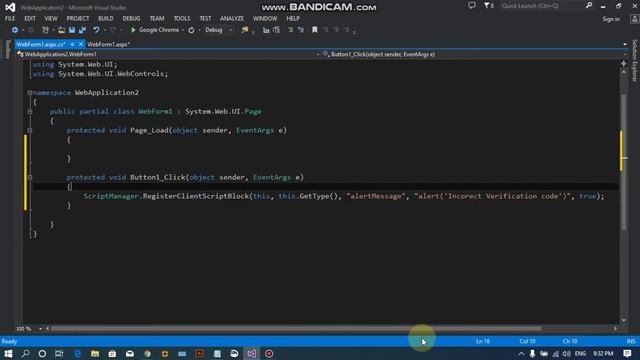
Task: Click the Visual Studio logo in title bar
Action: pyautogui.click(x=10, y=7)
